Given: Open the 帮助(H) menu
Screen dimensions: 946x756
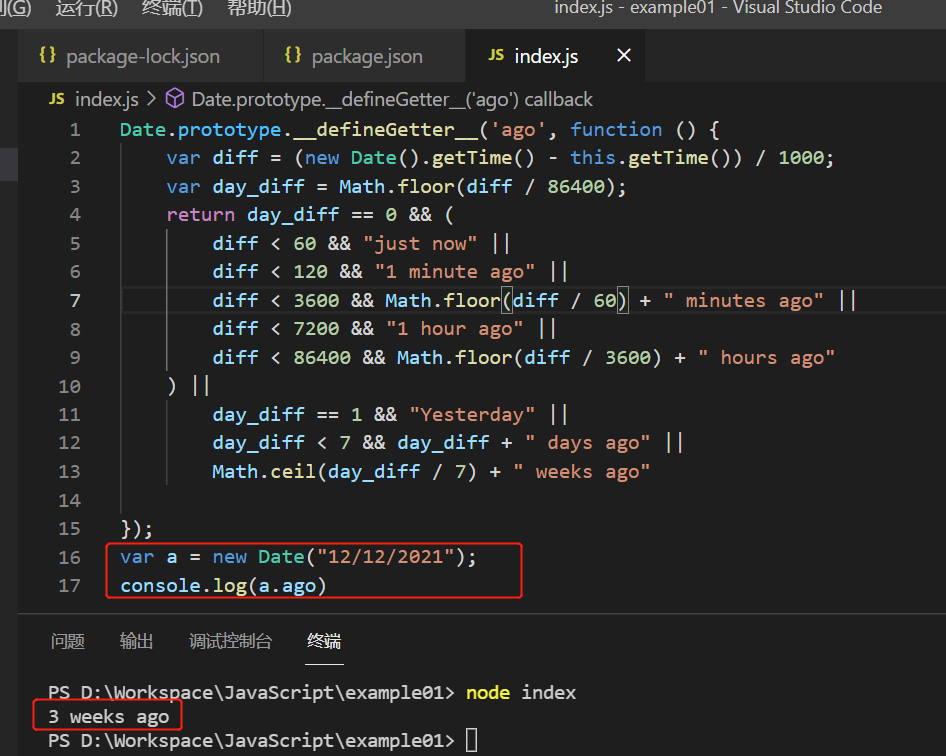Looking at the screenshot, I should point(259,8).
